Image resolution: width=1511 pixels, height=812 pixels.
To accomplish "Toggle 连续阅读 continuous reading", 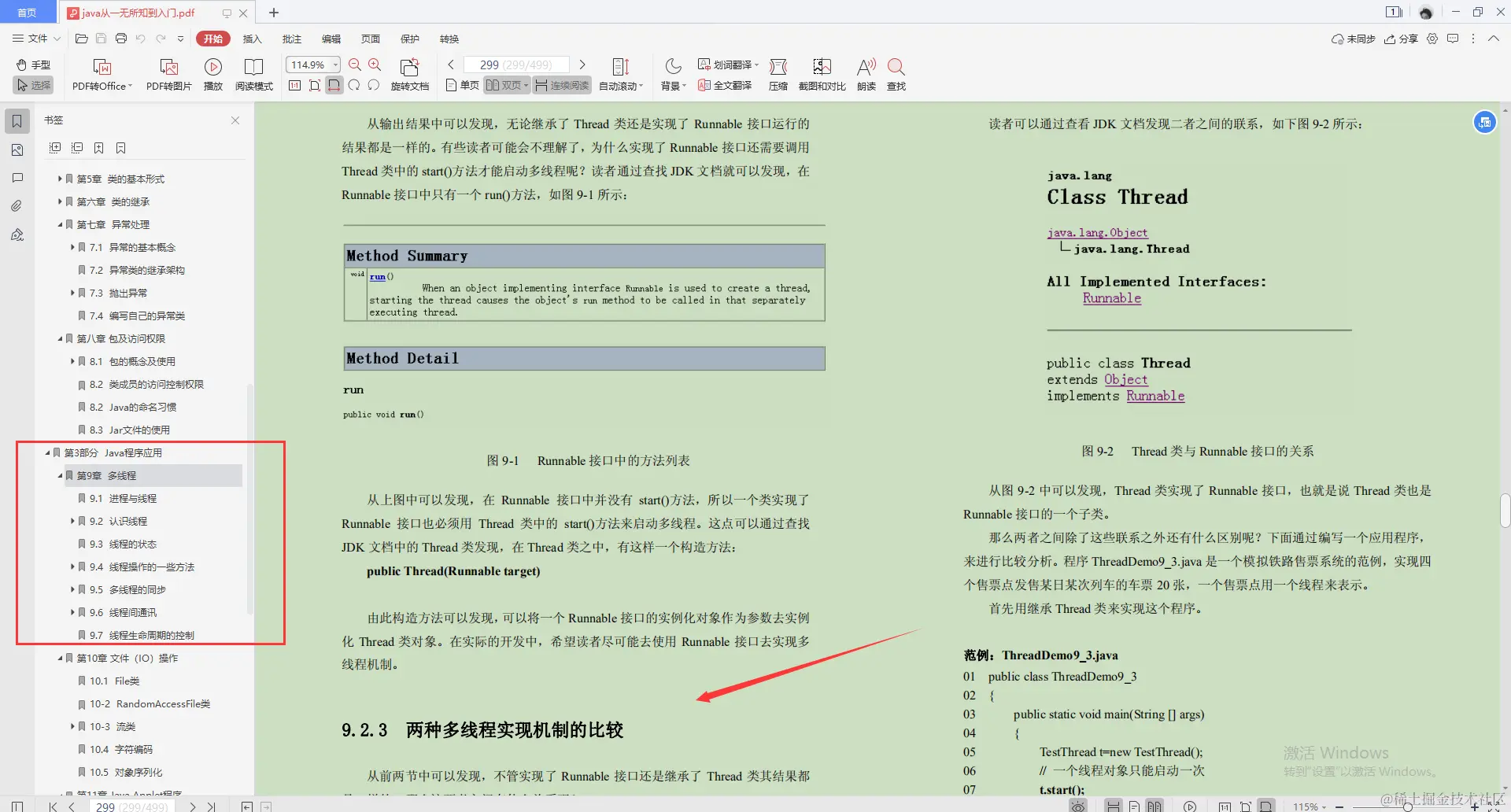I will 562,85.
